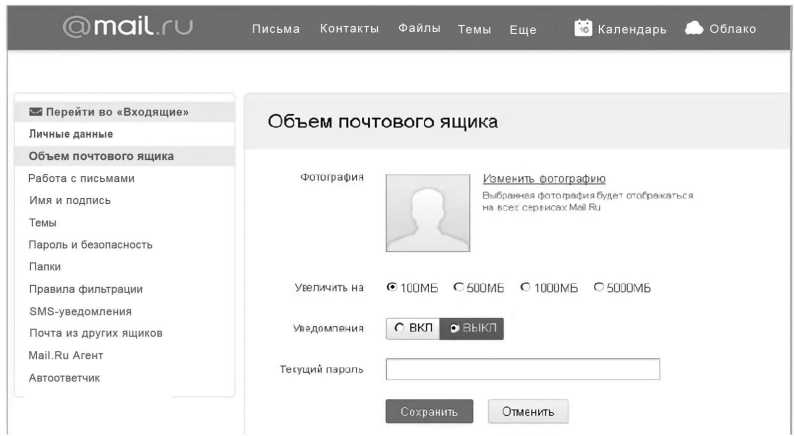Select the 100МБ radio option
794x436 pixels.
(x=391, y=287)
